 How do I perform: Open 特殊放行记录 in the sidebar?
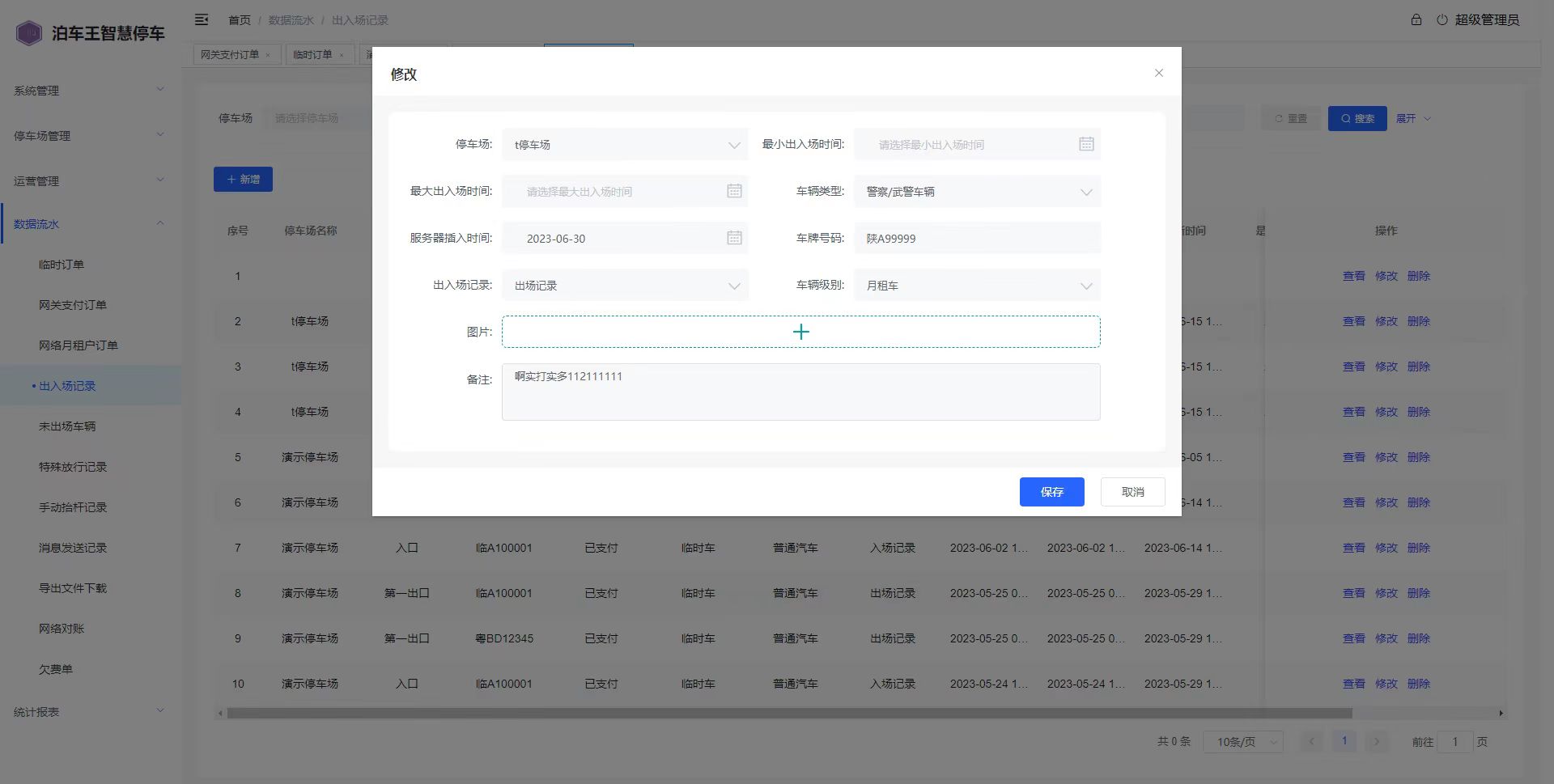(73, 467)
